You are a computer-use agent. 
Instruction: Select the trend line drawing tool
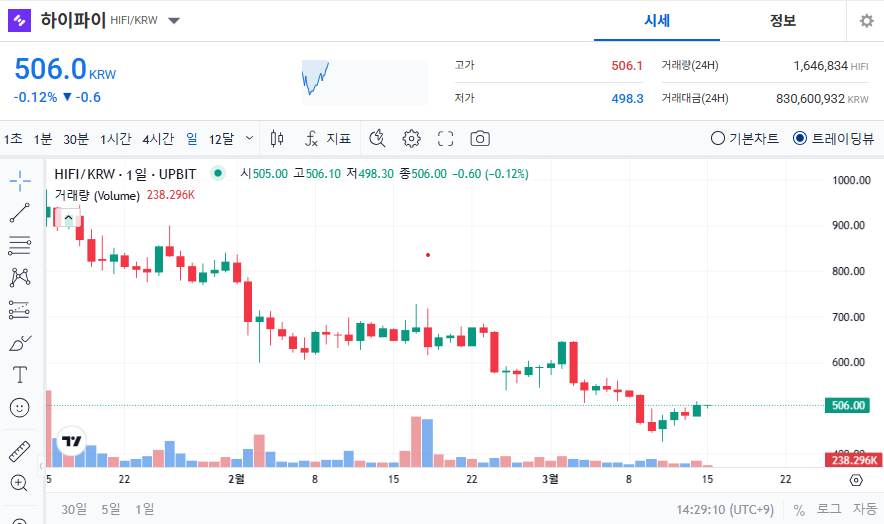click(20, 213)
